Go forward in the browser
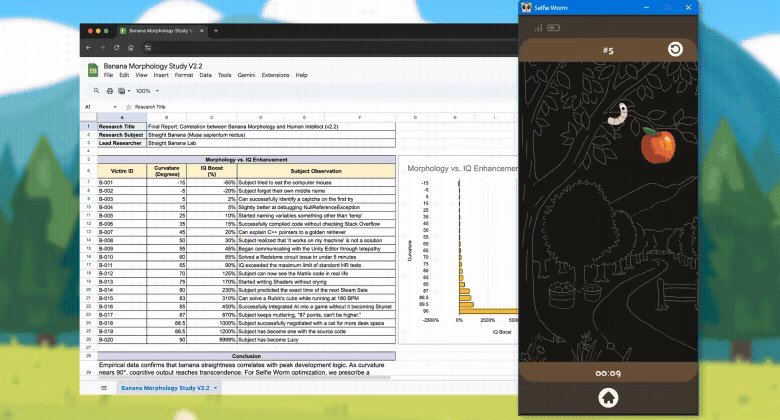The height and width of the screenshot is (420, 780). pyautogui.click(x=102, y=48)
